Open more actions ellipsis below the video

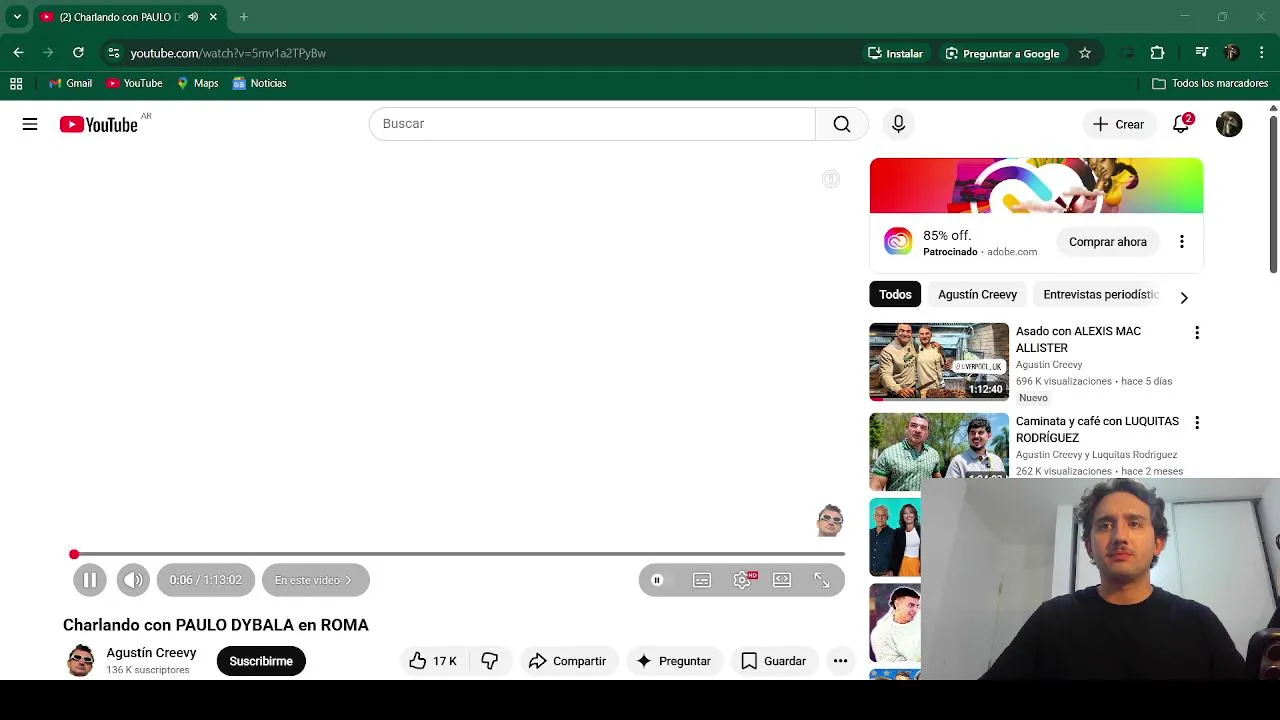pyautogui.click(x=840, y=661)
